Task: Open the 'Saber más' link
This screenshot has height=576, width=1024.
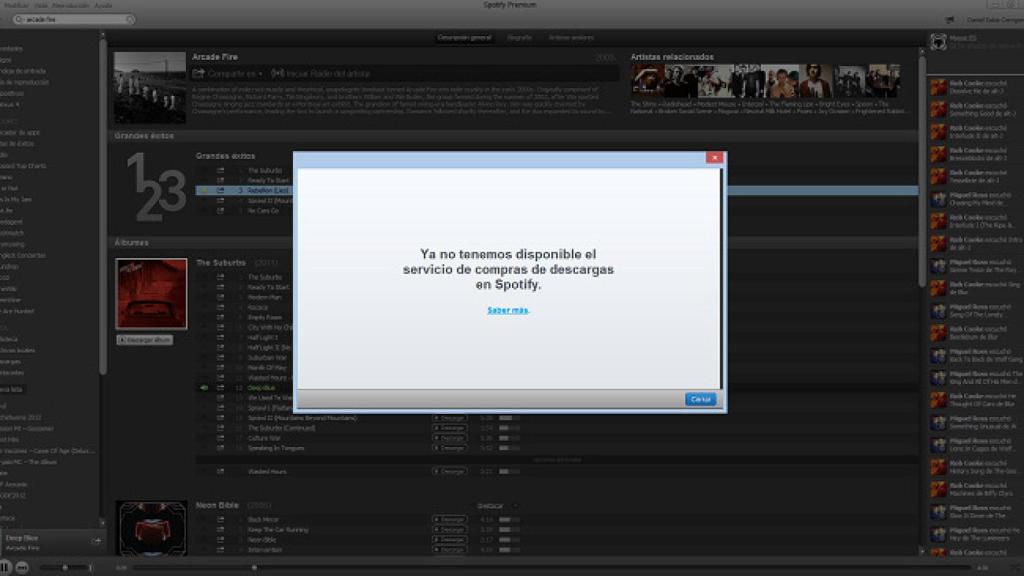Action: (508, 310)
